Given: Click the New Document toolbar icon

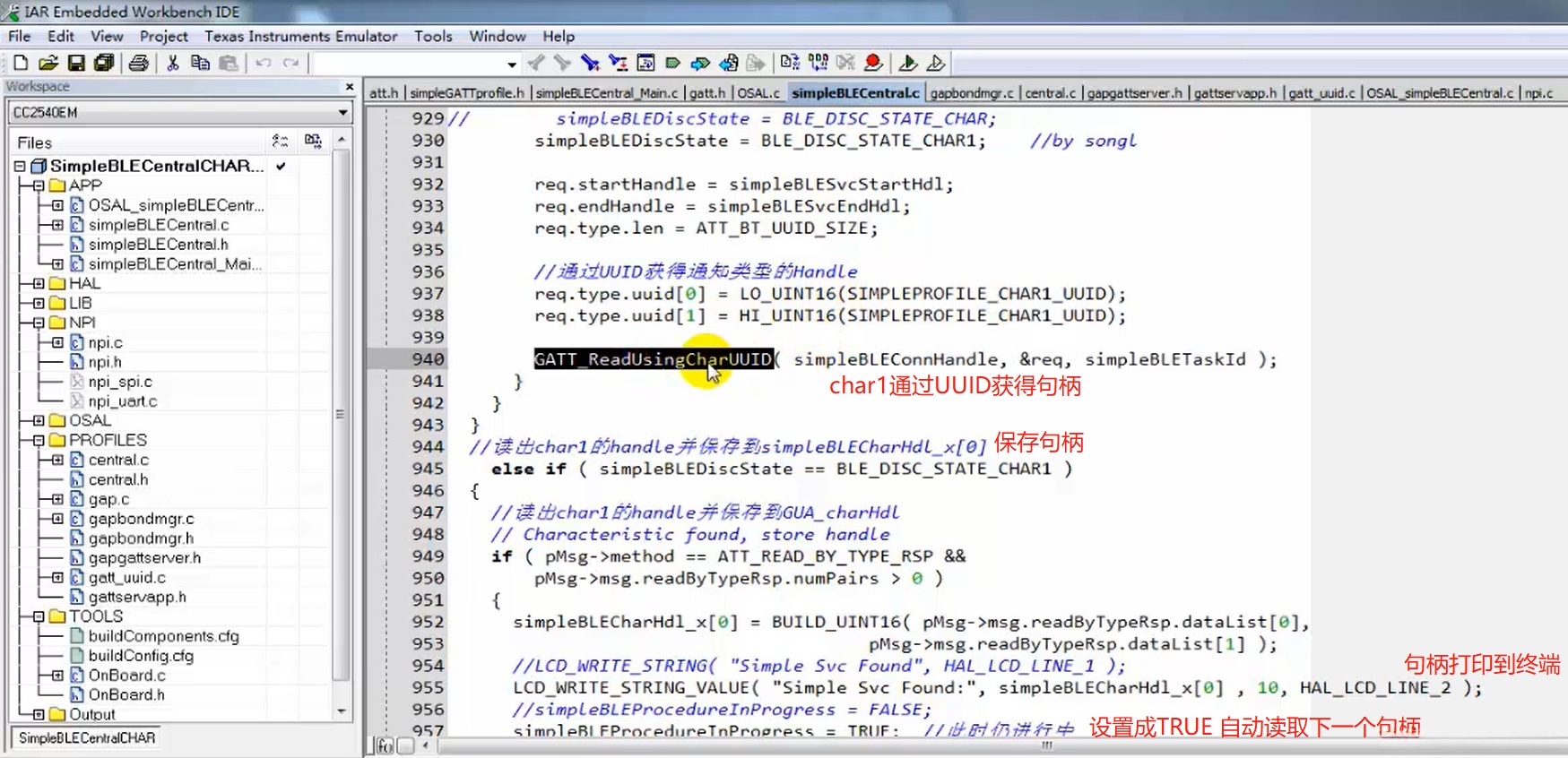Looking at the screenshot, I should (21, 63).
